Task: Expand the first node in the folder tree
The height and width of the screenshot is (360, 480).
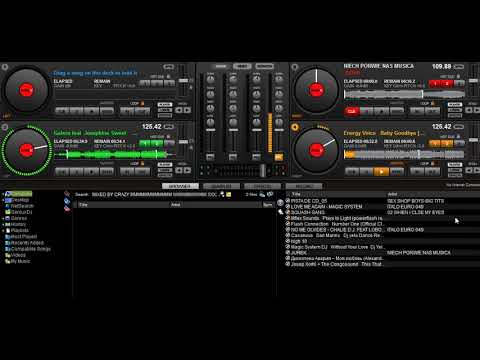Action: [3, 194]
